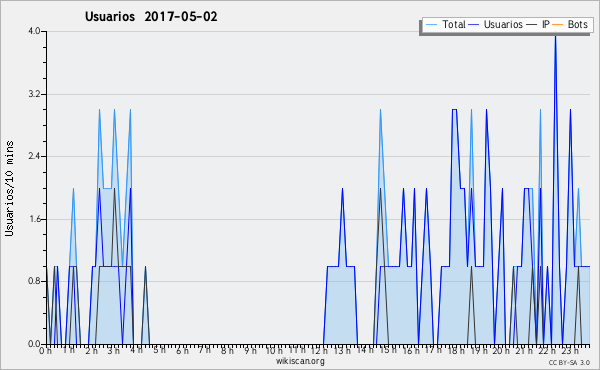Screen dimensions: 600x370
Task: Click the 2.4 y-axis value
Action: 34,156
